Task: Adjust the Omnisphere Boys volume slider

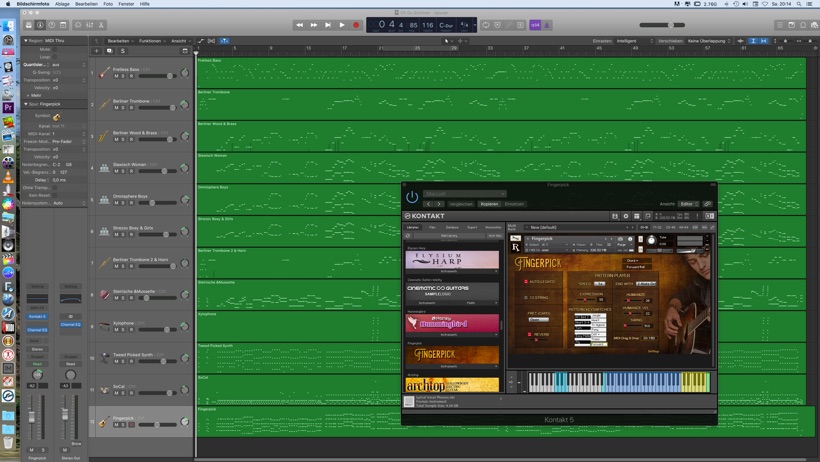Action: tap(157, 203)
